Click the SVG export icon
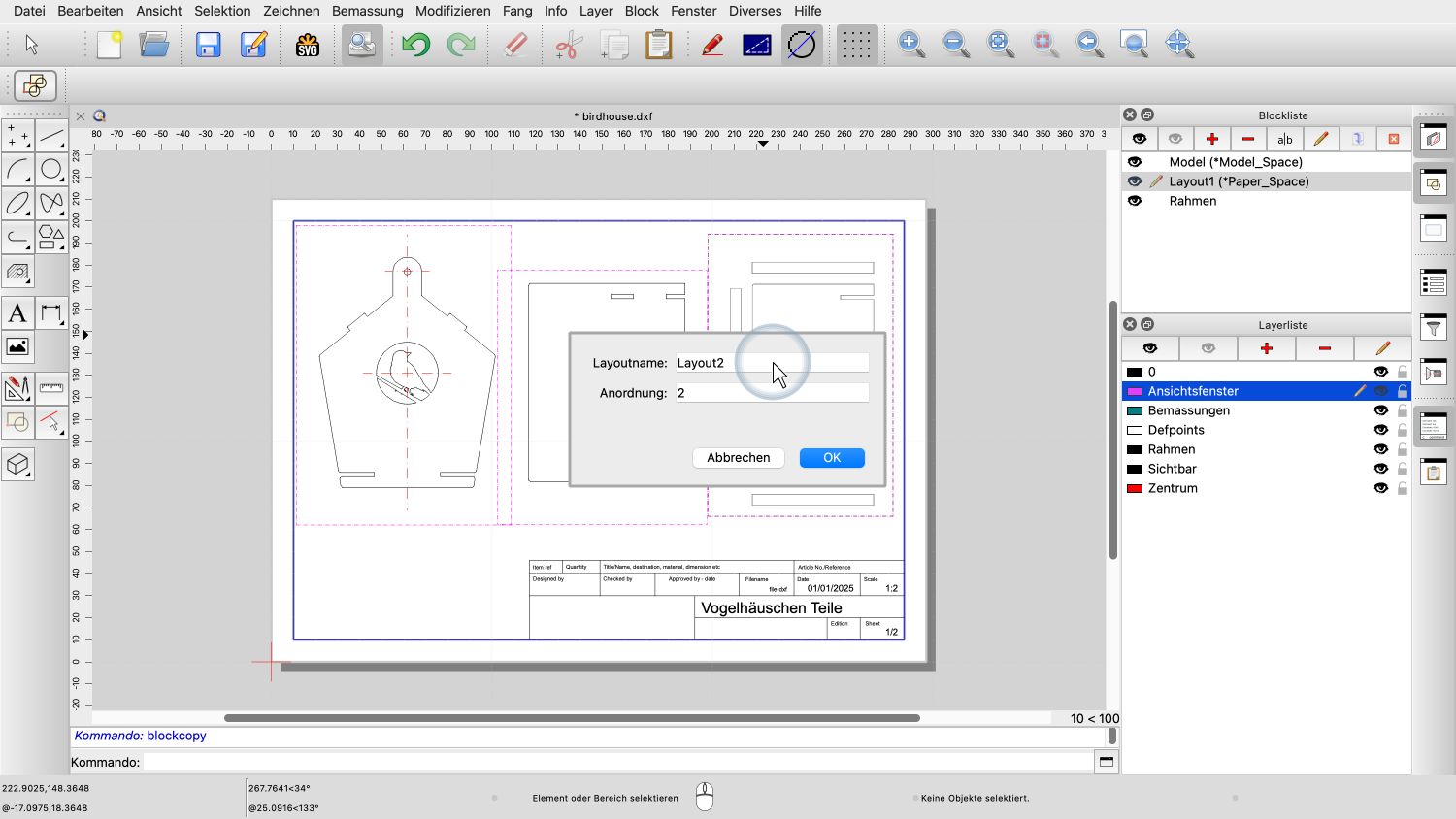This screenshot has width=1456, height=819. (x=308, y=45)
